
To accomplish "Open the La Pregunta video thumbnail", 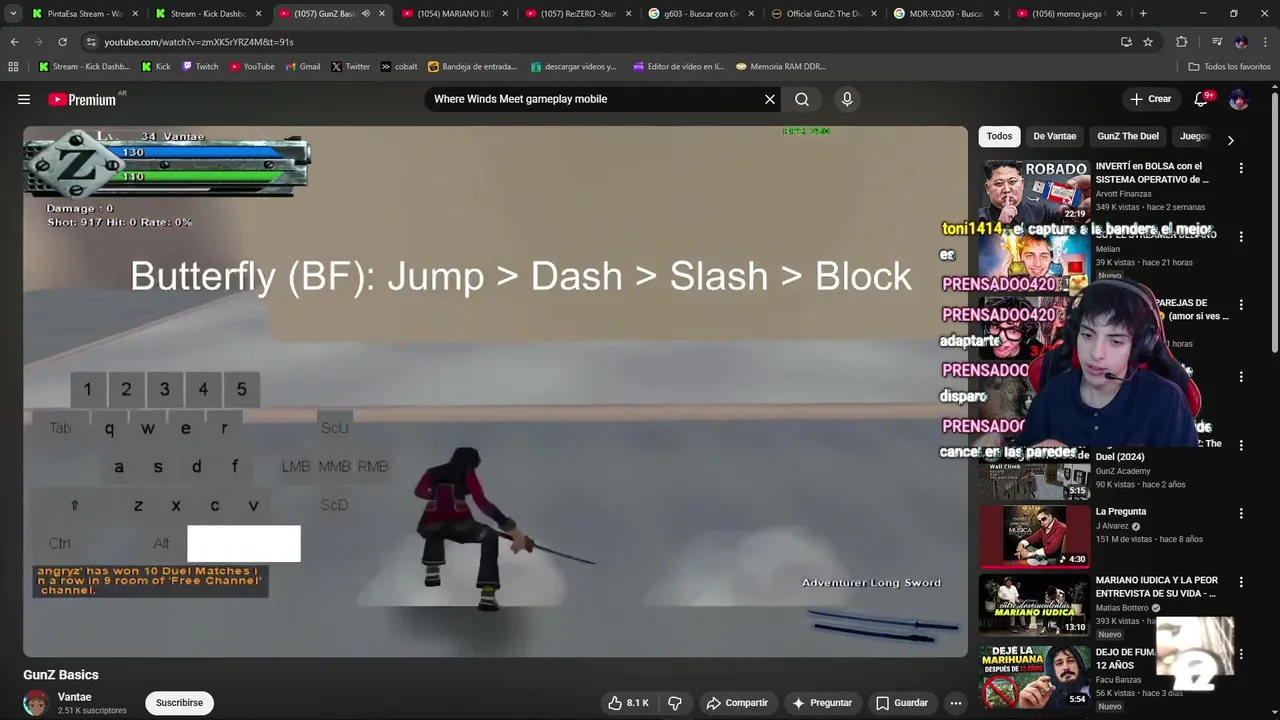I will coord(1034,537).
